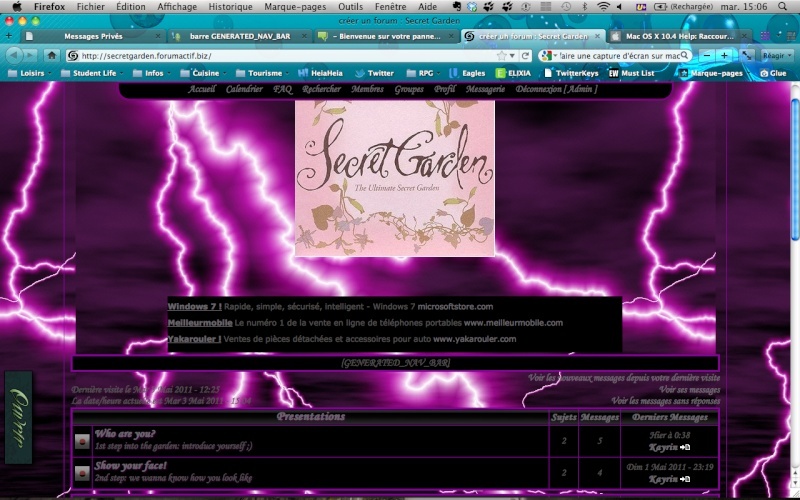
Task: Open the Apple menu
Action: click(17, 7)
